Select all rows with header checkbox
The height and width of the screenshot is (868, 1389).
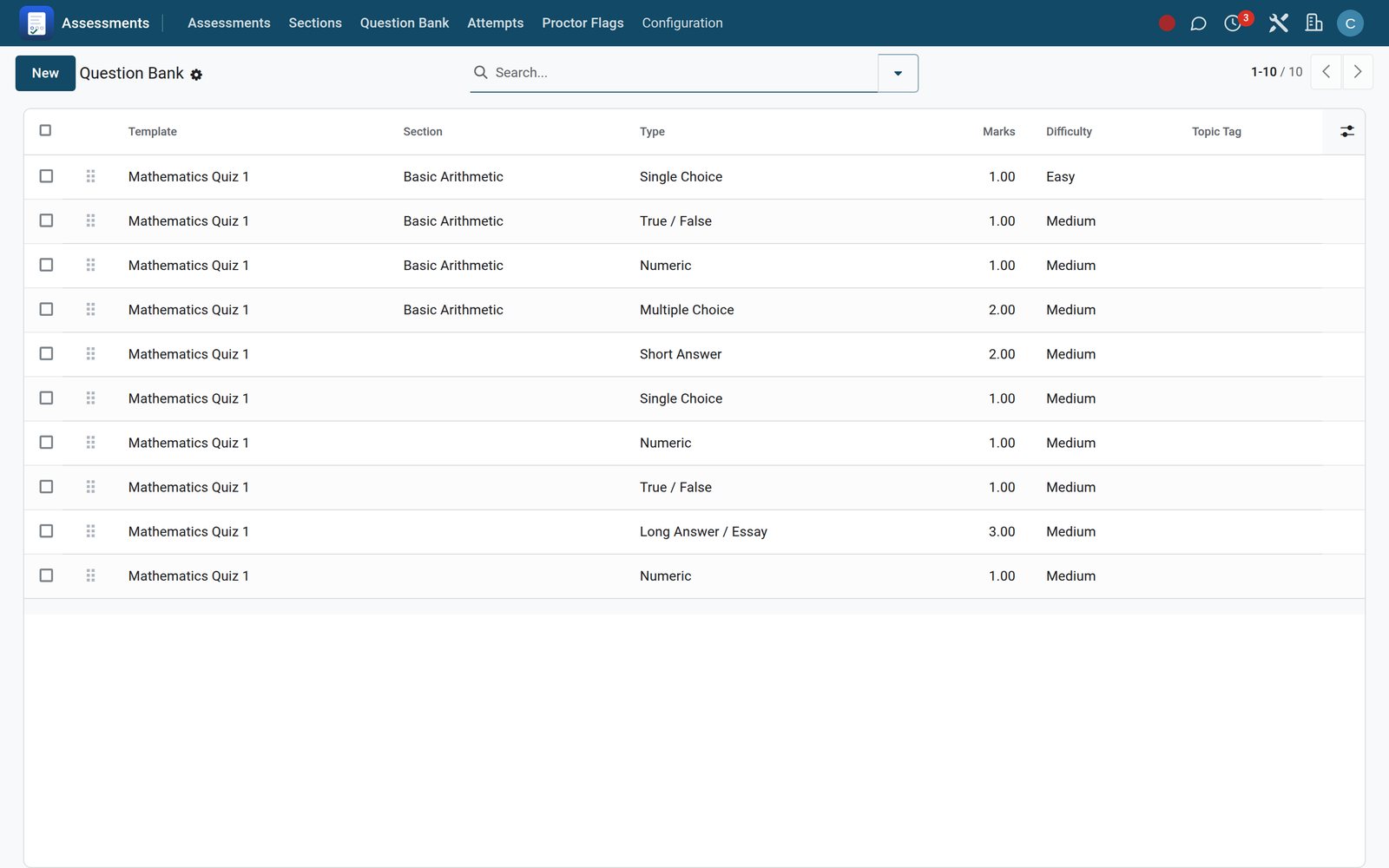[45, 130]
